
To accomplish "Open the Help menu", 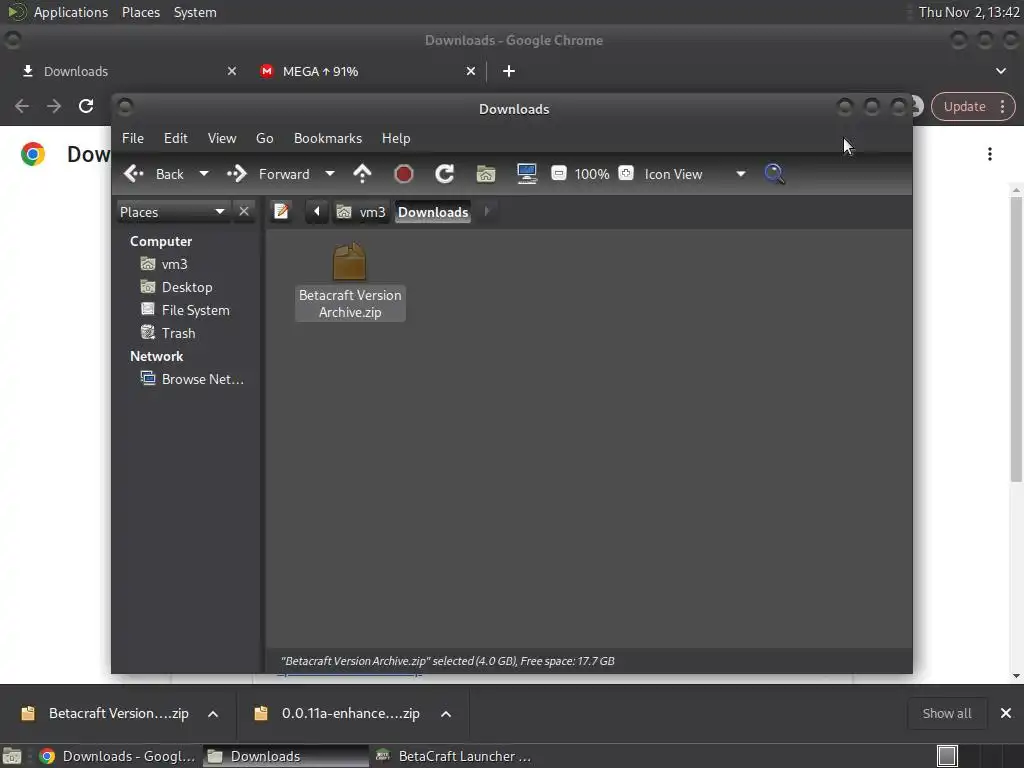I will click(x=396, y=138).
